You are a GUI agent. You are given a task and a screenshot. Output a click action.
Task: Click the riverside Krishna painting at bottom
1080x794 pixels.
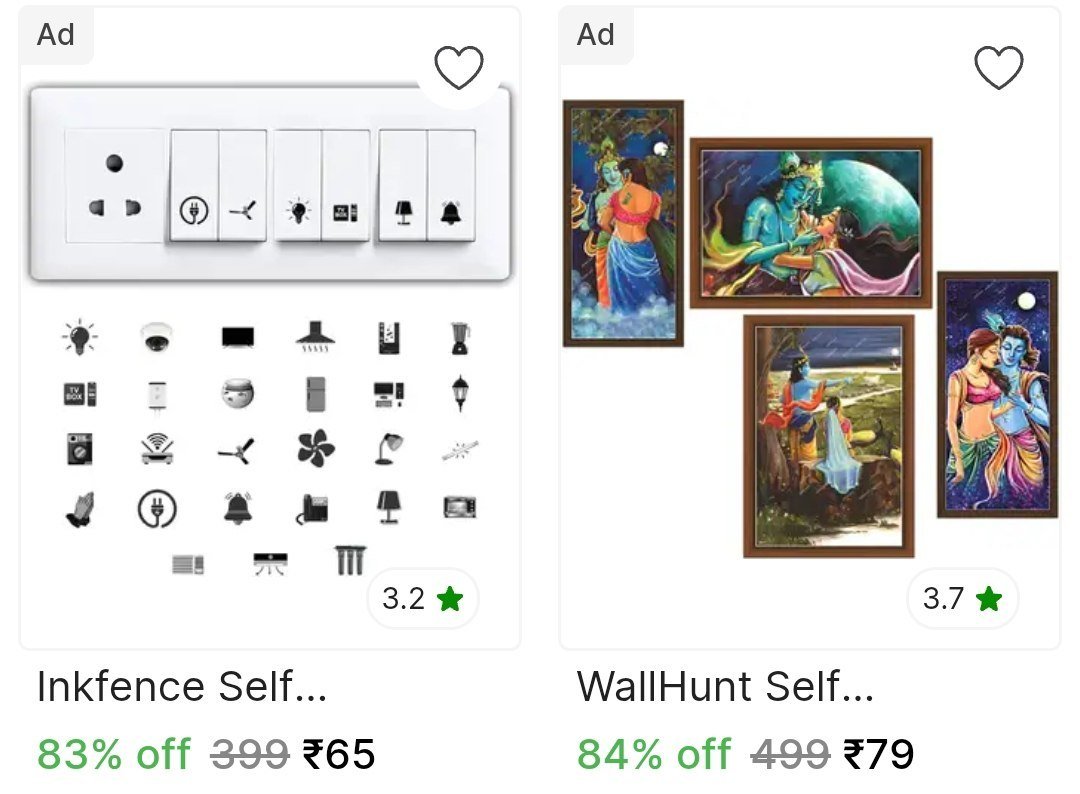(829, 436)
